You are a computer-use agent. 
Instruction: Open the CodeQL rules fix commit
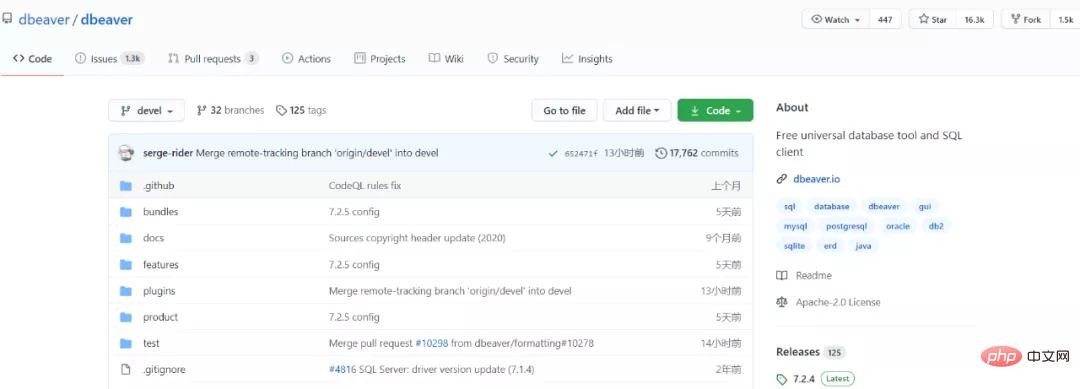pyautogui.click(x=365, y=185)
